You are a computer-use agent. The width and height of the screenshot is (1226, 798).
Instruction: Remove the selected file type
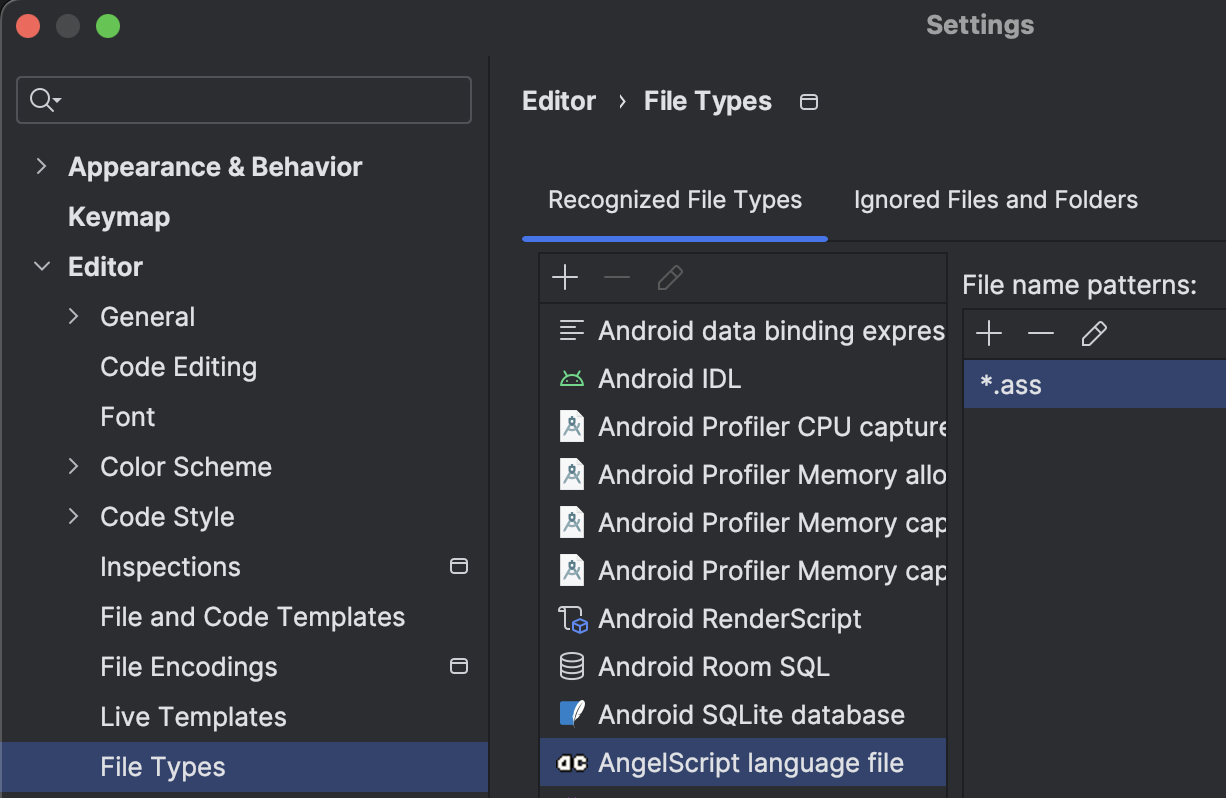pyautogui.click(x=617, y=278)
